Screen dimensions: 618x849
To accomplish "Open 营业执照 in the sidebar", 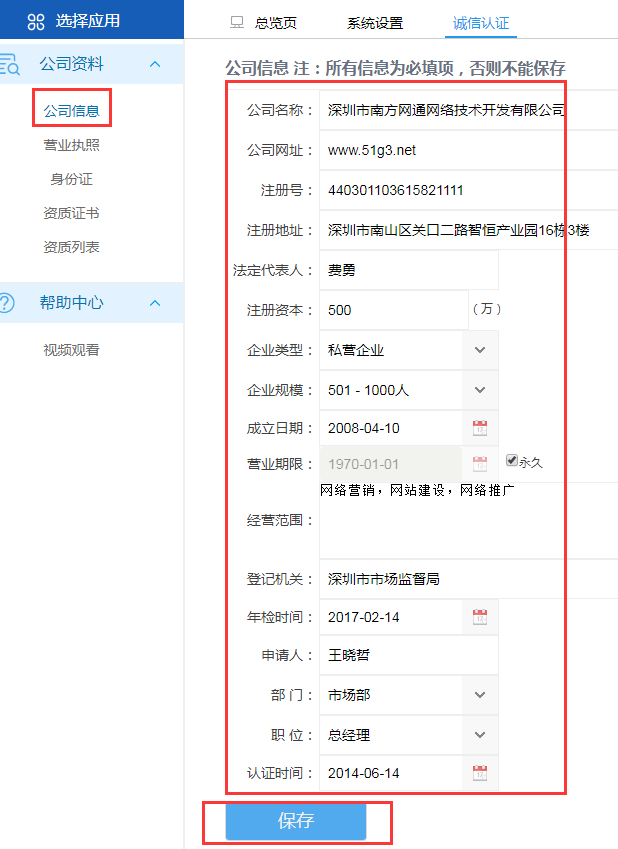I will 71,145.
